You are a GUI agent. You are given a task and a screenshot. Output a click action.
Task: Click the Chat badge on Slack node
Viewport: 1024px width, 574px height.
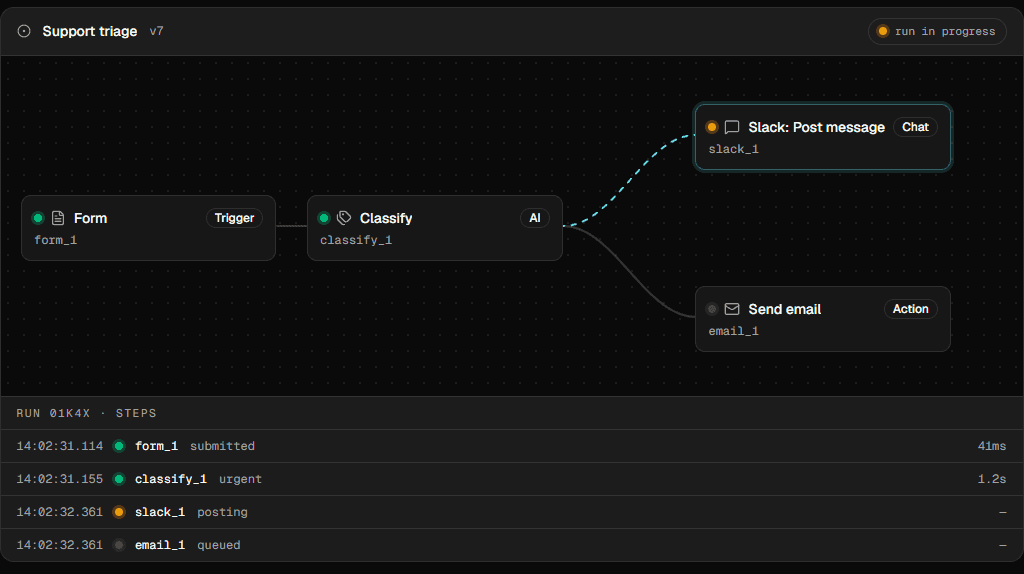[915, 127]
